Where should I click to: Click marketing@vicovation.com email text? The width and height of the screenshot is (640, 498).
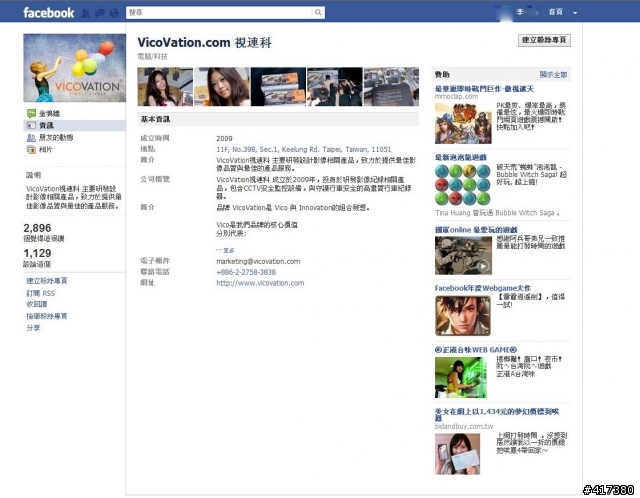tap(258, 261)
